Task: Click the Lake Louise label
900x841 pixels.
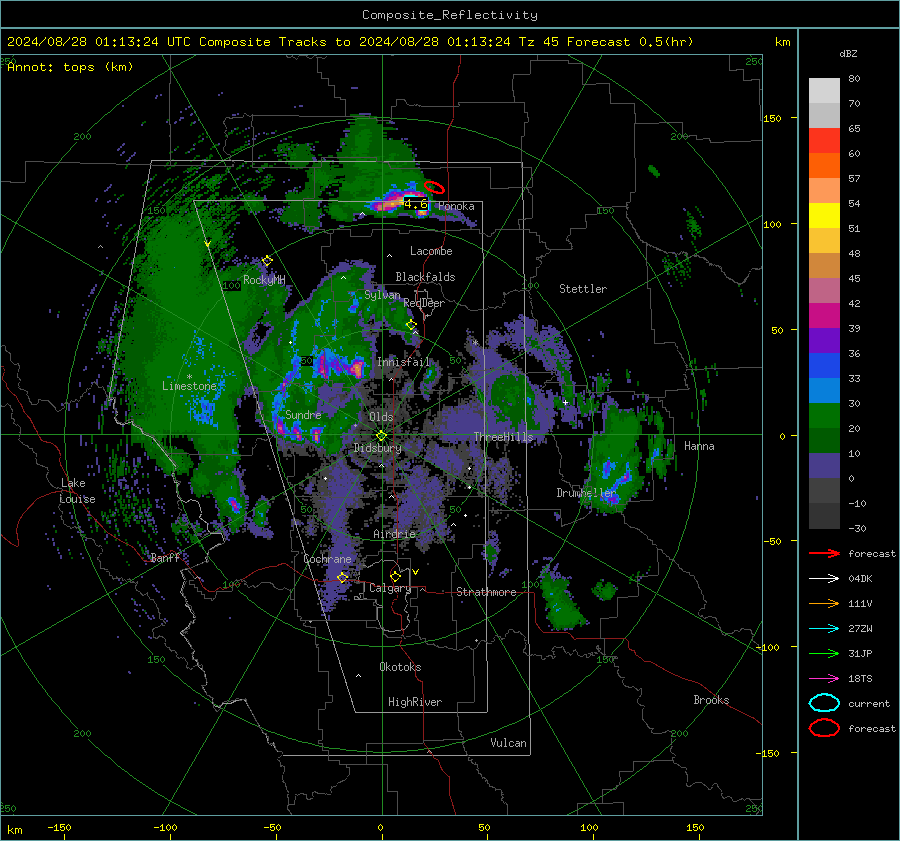Action: coord(77,491)
